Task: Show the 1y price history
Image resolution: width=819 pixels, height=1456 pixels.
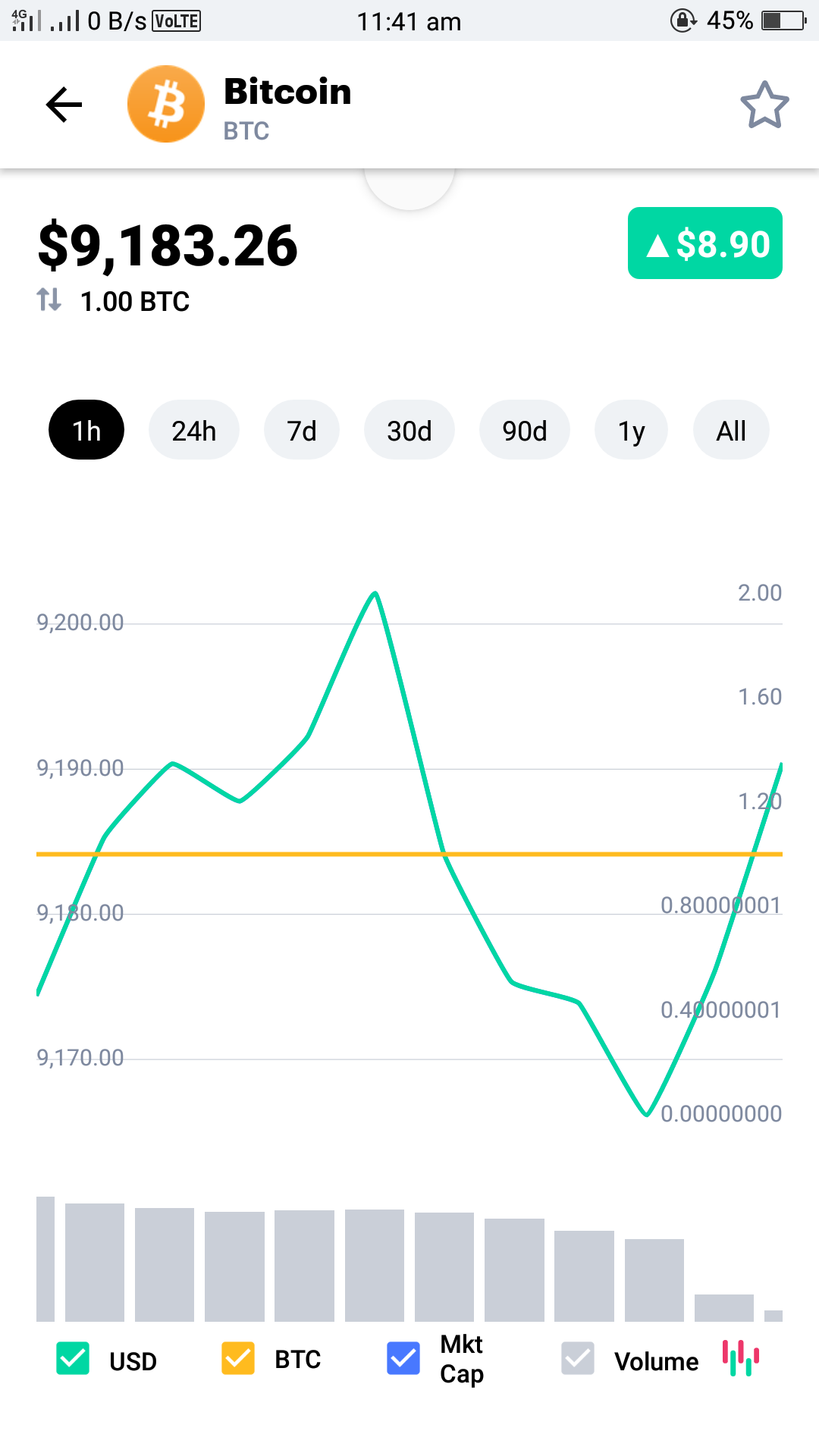Action: point(631,431)
